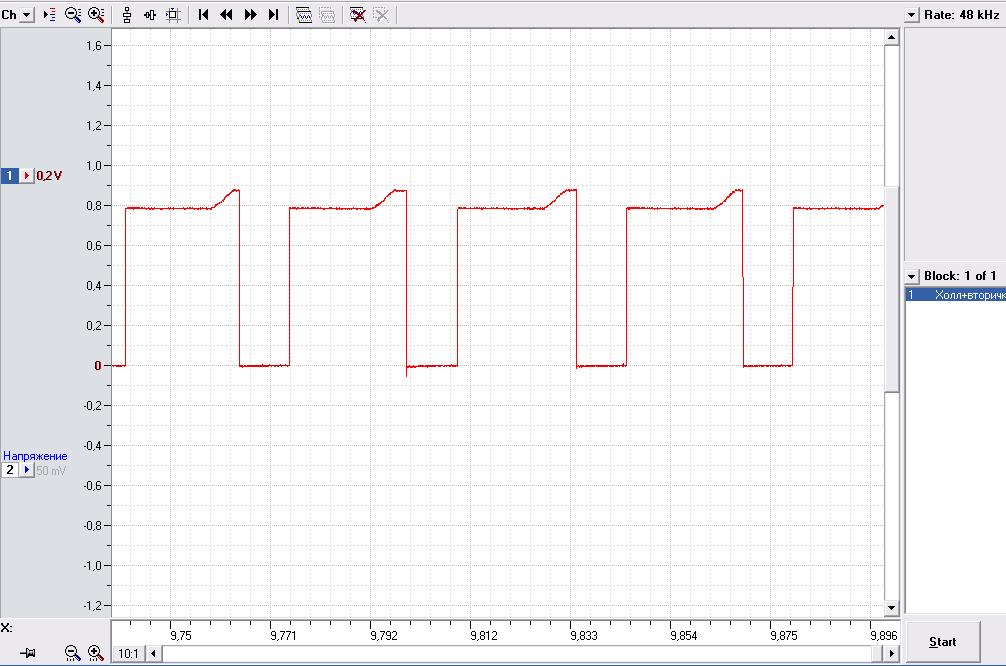Image resolution: width=1006 pixels, height=666 pixels.
Task: Click the horizontal scrollbar right arrow
Action: click(891, 653)
